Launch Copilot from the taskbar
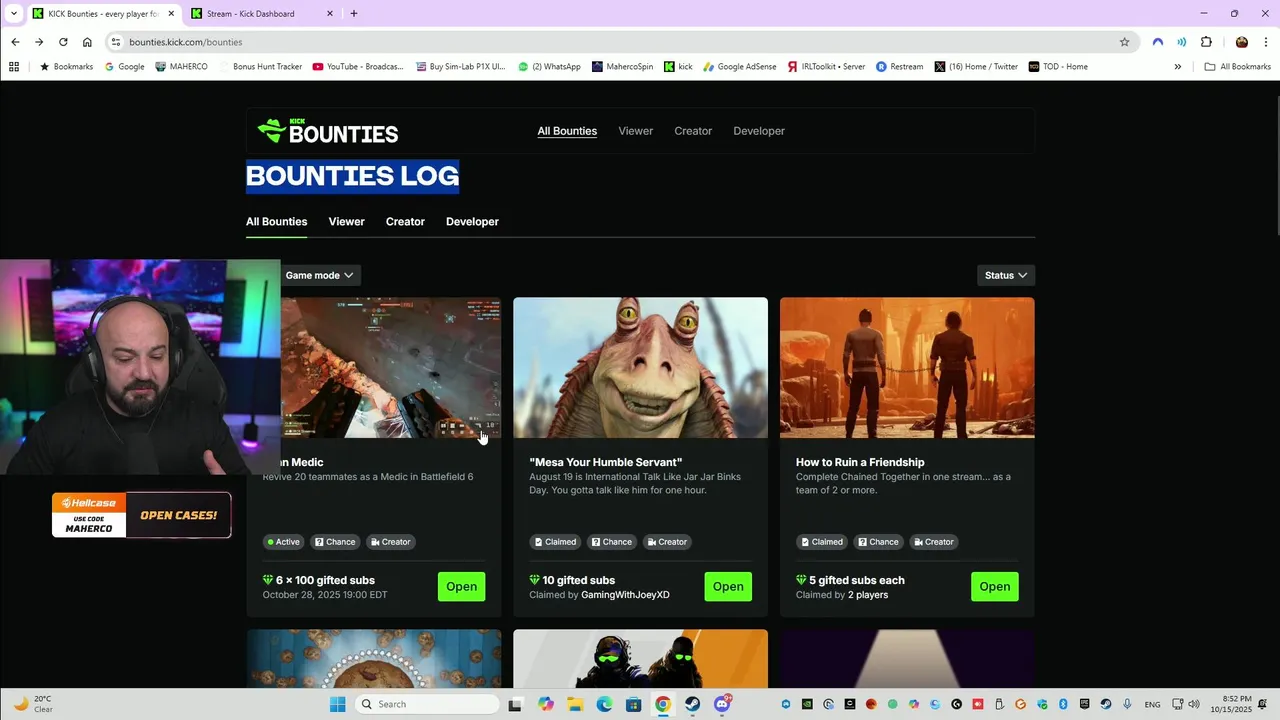Viewport: 1280px width, 720px height. click(x=546, y=704)
